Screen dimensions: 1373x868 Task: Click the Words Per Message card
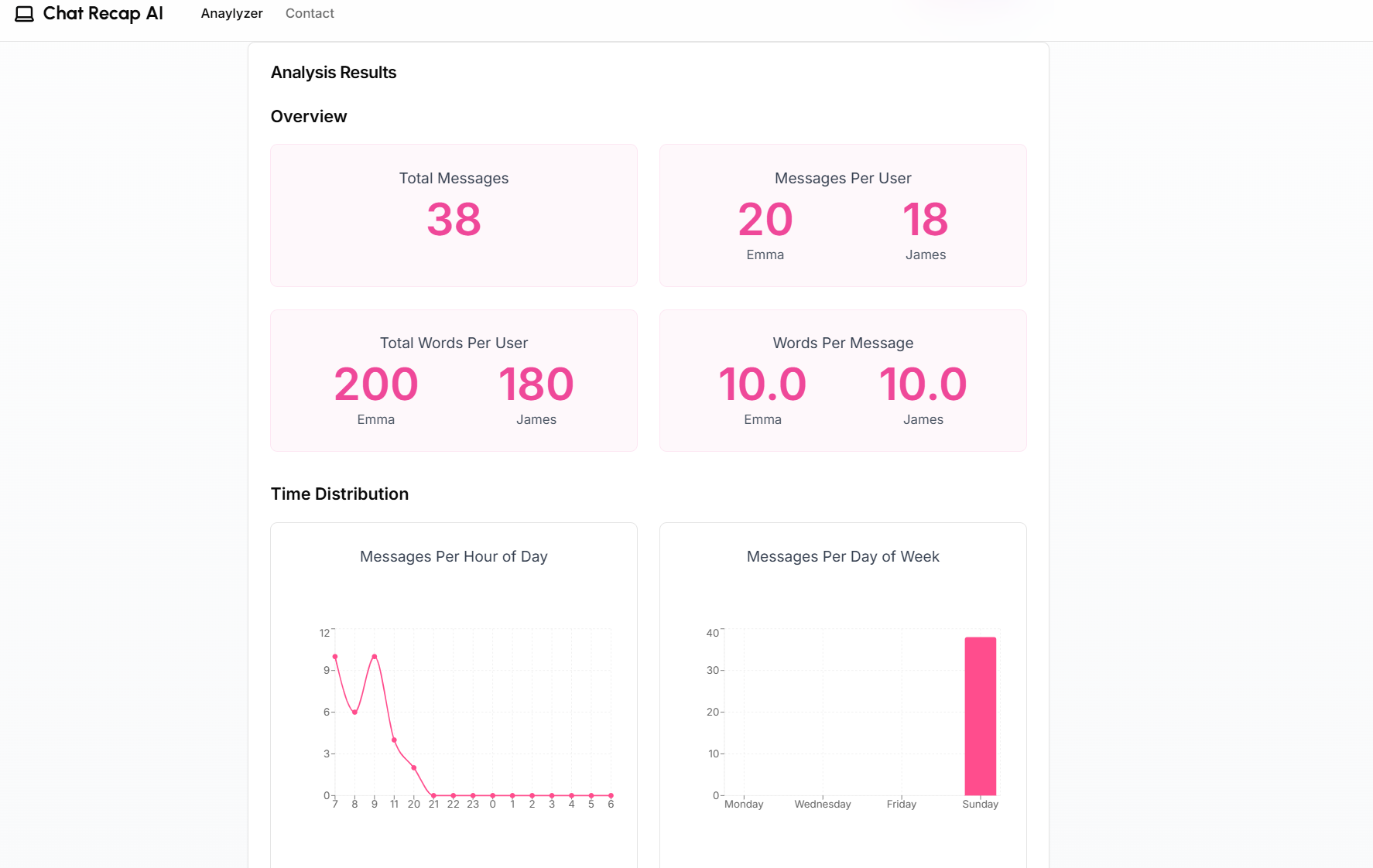[843, 380]
